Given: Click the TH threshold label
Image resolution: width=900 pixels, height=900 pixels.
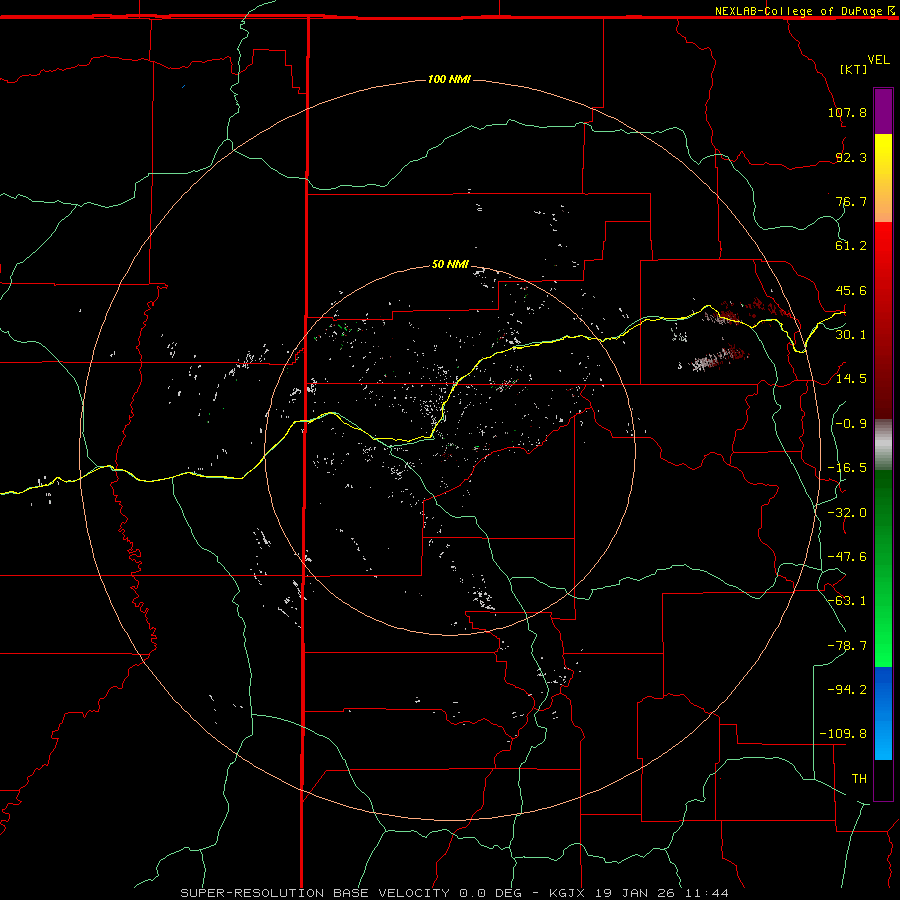Looking at the screenshot, I should pos(859,779).
